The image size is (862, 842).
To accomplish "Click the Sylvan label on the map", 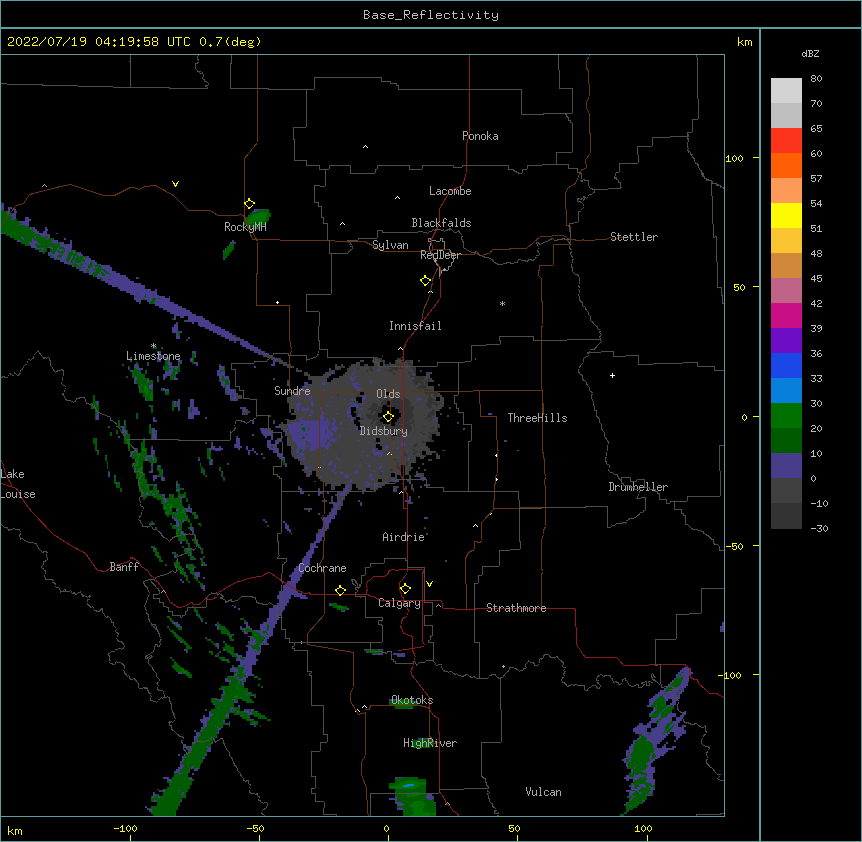I will tap(390, 245).
